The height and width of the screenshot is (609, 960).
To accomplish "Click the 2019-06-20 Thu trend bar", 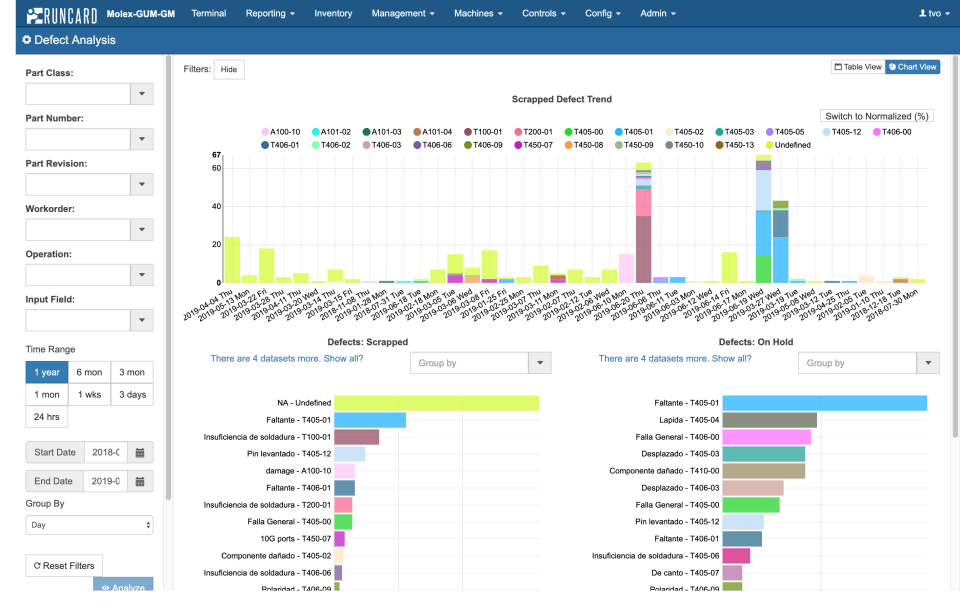I will click(643, 223).
